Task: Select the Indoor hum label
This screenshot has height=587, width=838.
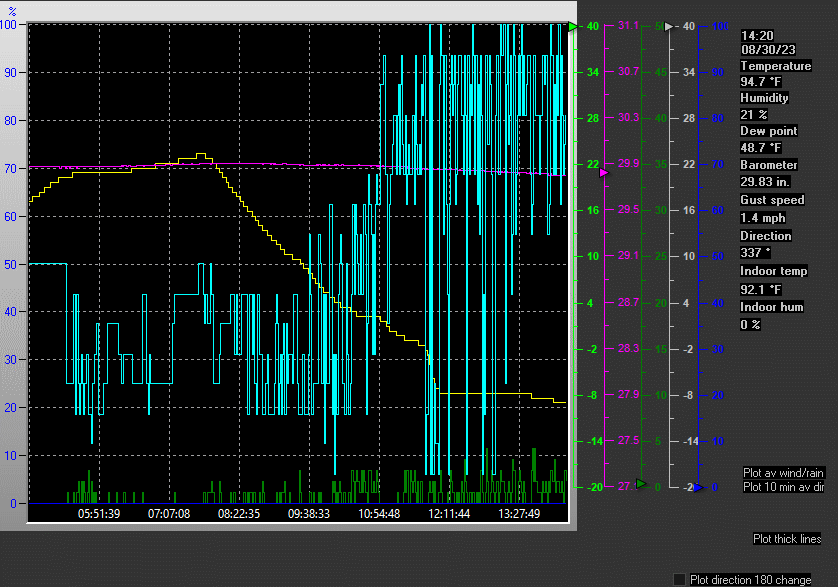Action: pyautogui.click(x=772, y=307)
